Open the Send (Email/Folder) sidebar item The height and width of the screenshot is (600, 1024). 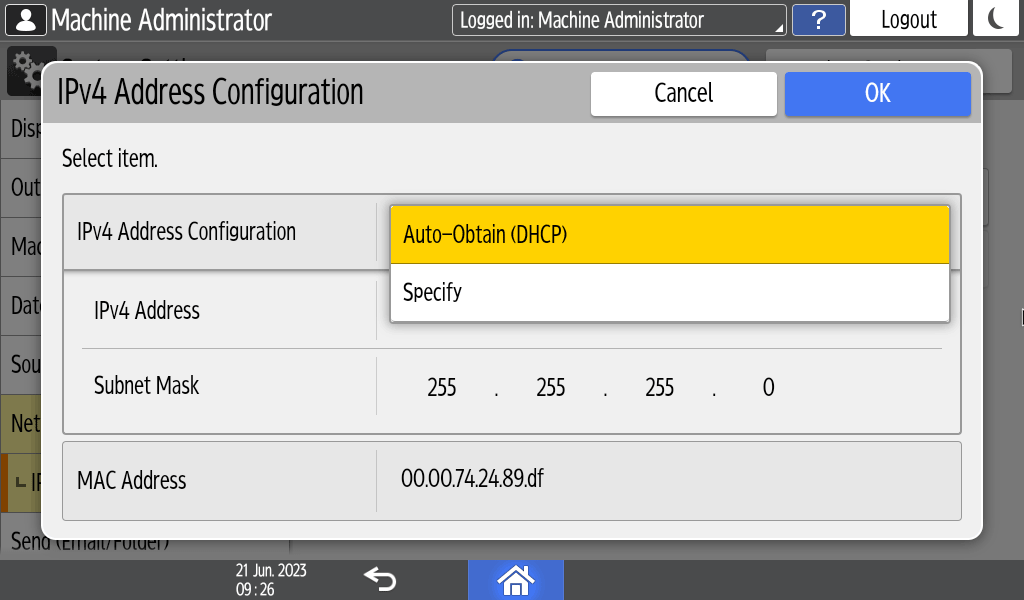click(x=90, y=544)
